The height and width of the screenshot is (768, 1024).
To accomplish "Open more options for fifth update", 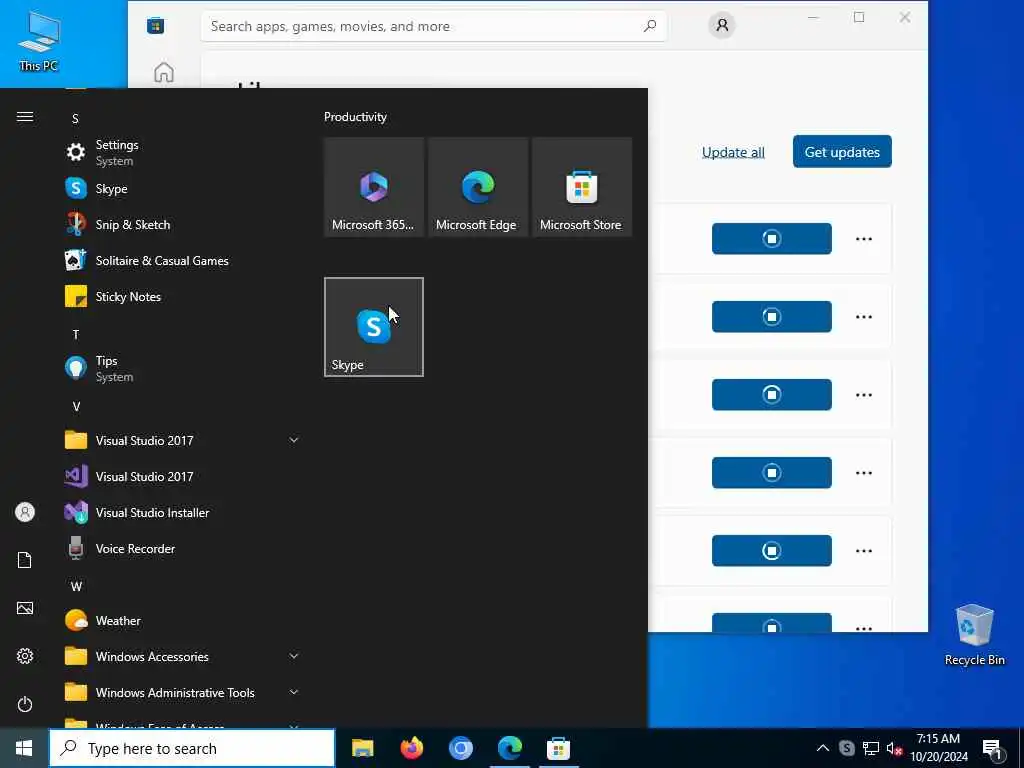I will [863, 551].
